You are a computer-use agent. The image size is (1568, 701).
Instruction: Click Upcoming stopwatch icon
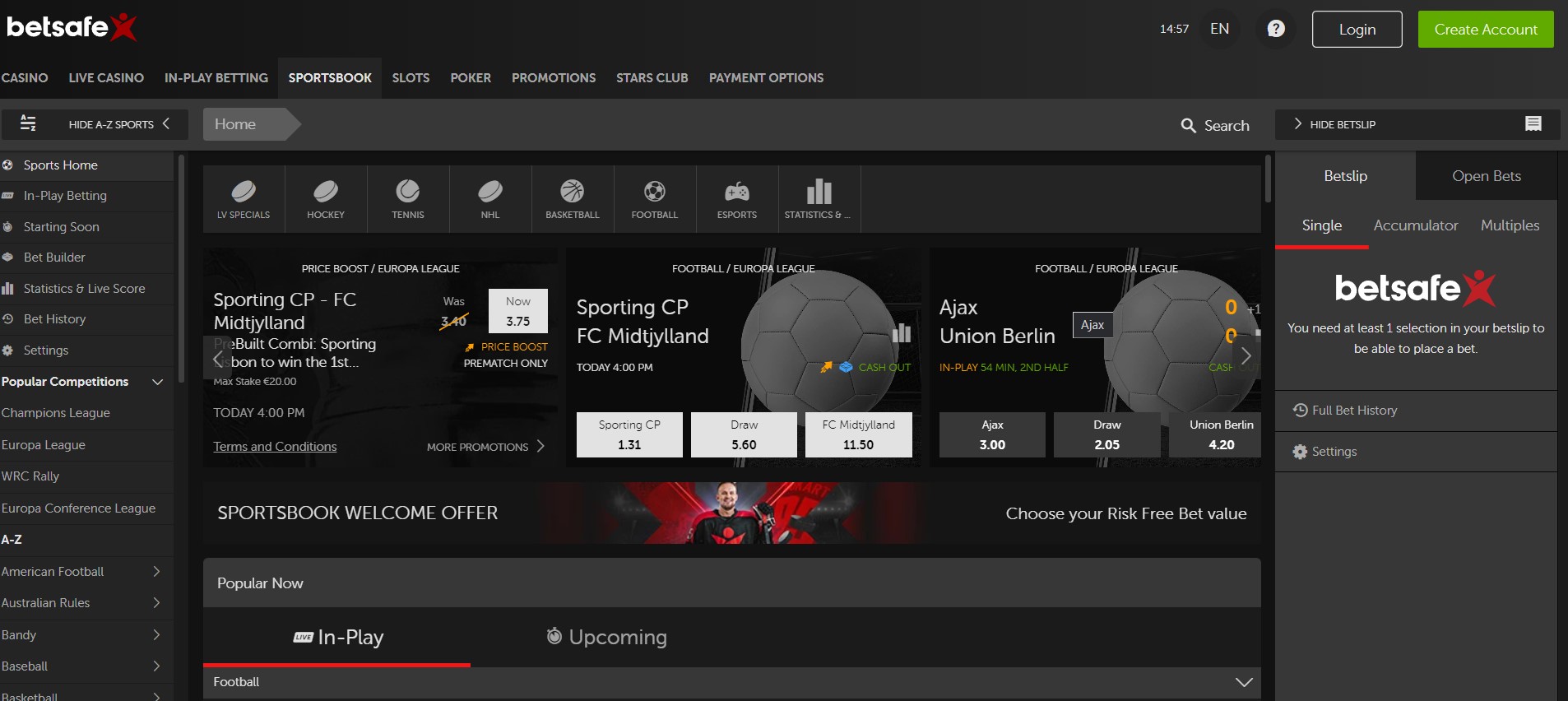click(x=554, y=636)
